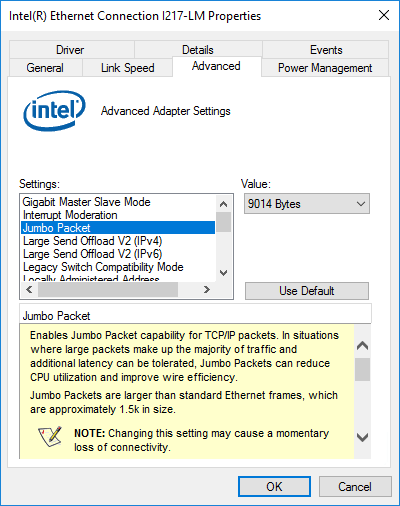Click the note icon beside the connectivity warning
This screenshot has height=506, width=400.
point(50,436)
